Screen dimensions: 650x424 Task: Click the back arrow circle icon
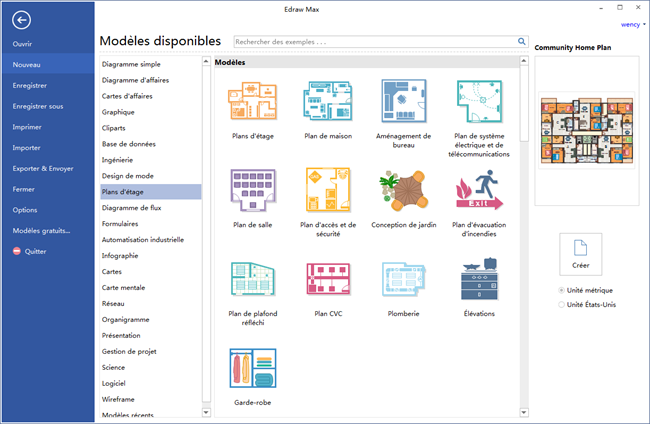coord(21,19)
